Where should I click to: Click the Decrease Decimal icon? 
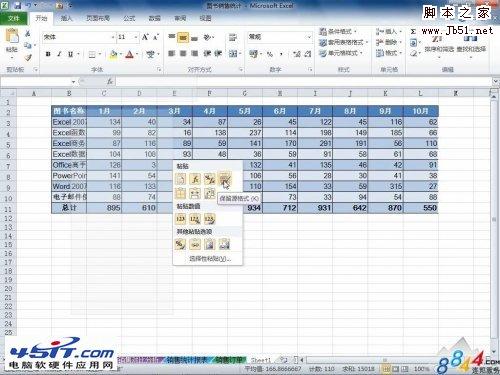pyautogui.click(x=308, y=54)
